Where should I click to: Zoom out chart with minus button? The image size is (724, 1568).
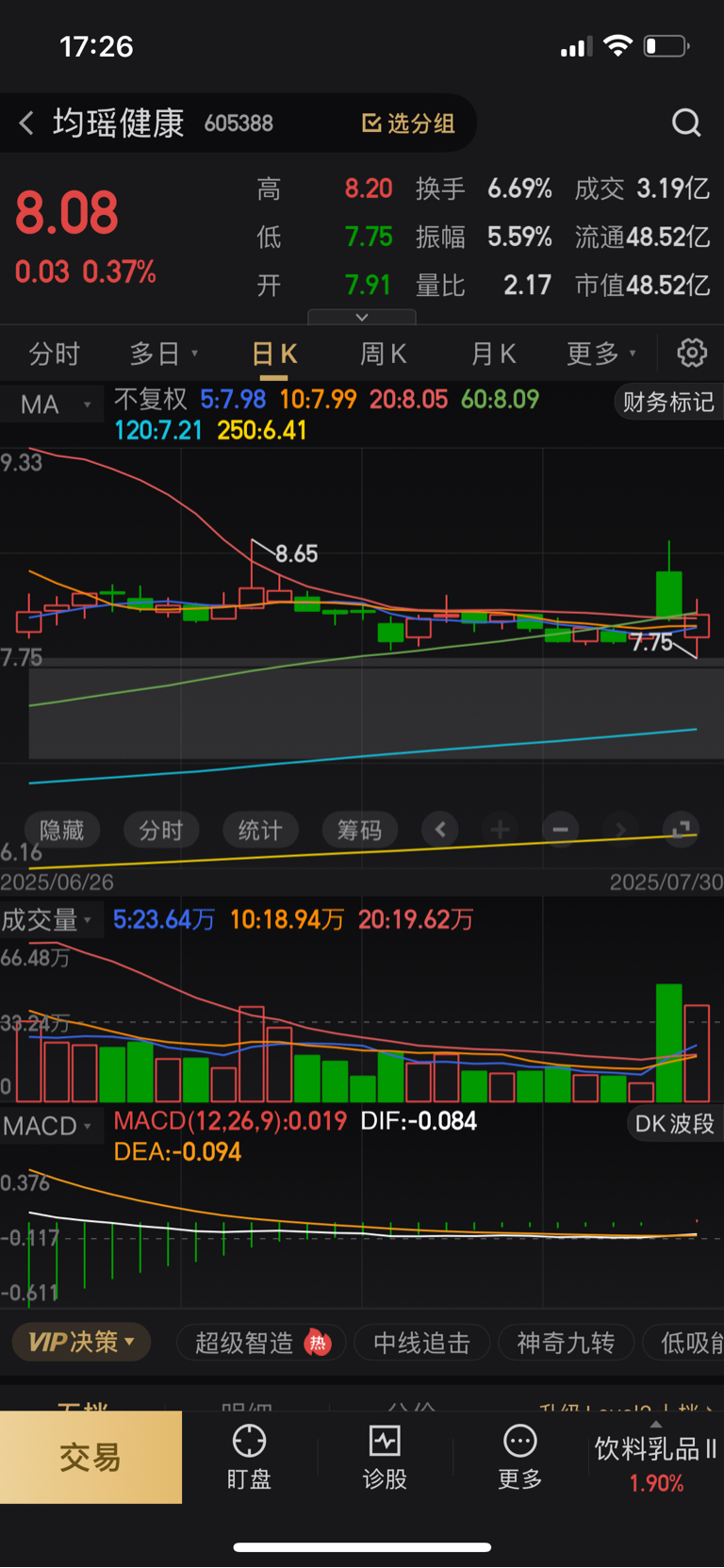coord(560,830)
